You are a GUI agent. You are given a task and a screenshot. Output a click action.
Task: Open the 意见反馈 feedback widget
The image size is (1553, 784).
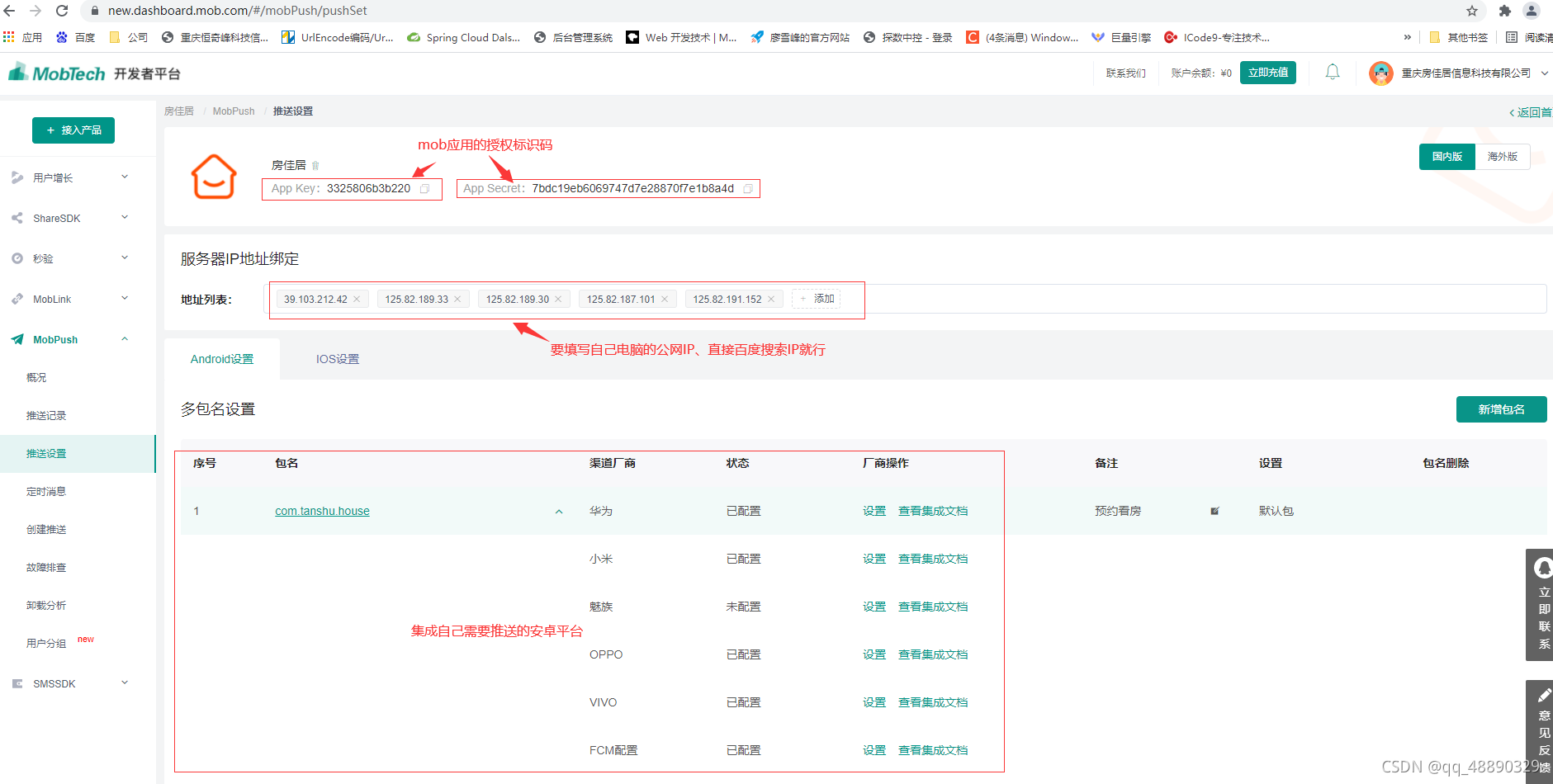[1540, 731]
